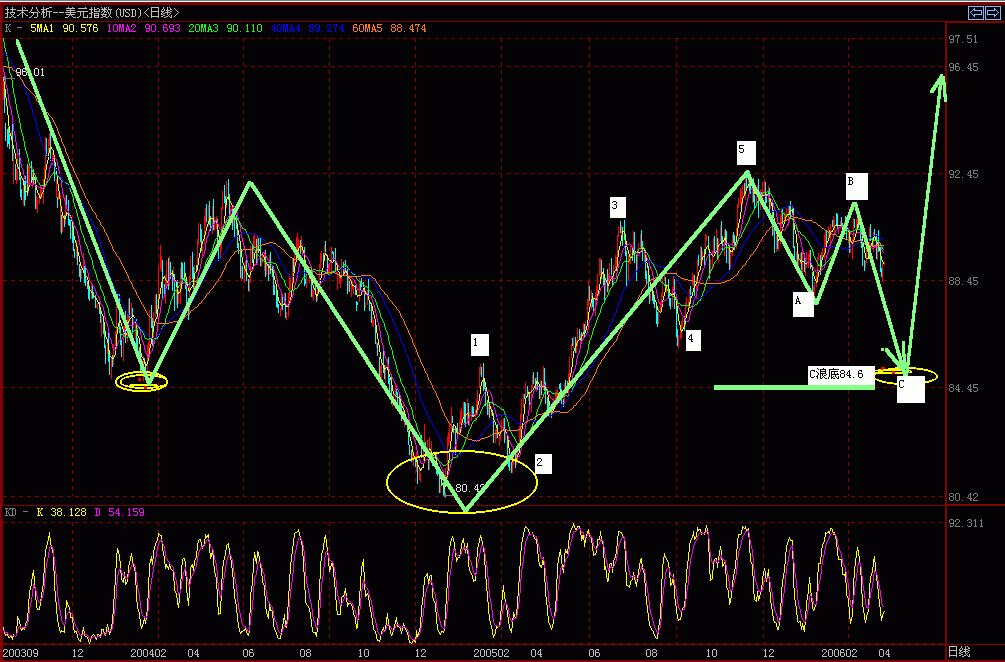Select the KD D value 54.159

(x=127, y=513)
